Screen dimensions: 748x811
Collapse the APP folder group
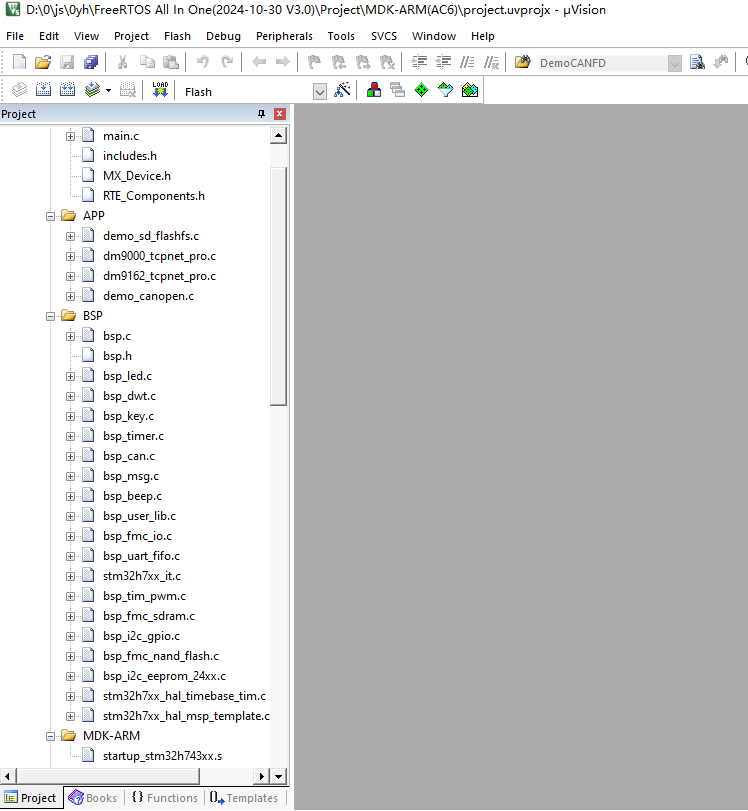pos(50,216)
